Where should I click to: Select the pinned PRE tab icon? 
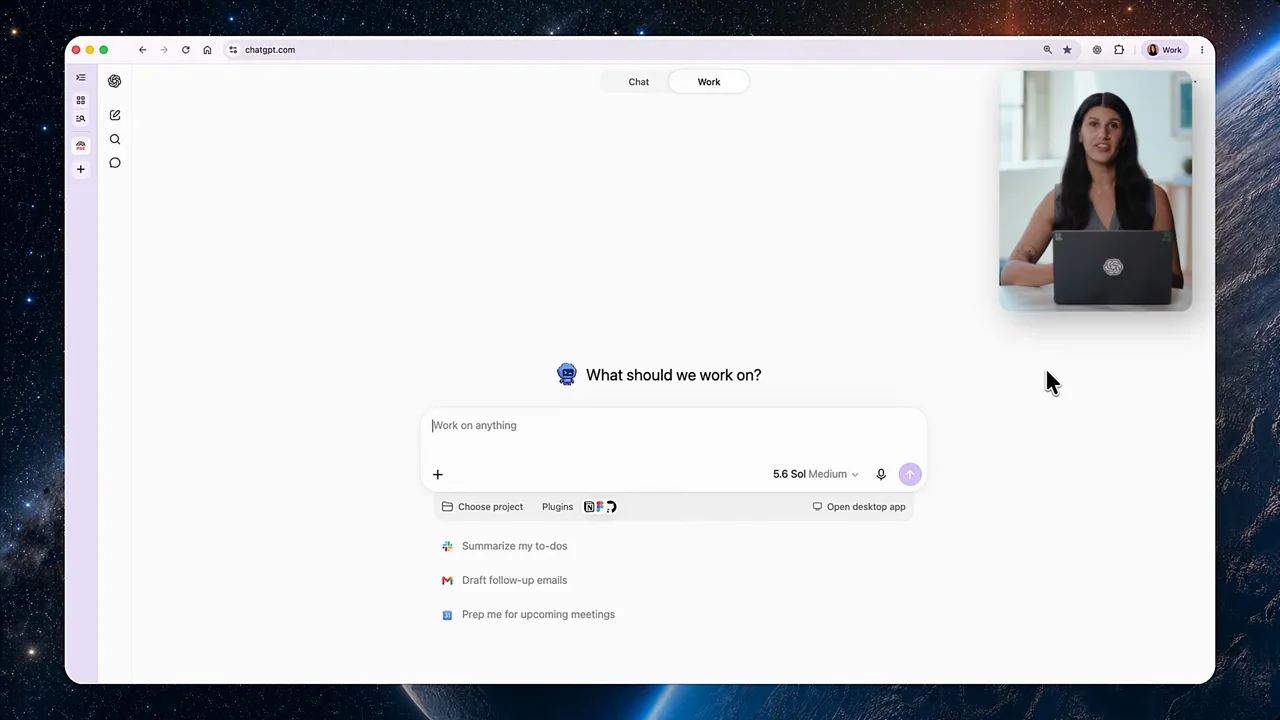(x=81, y=145)
